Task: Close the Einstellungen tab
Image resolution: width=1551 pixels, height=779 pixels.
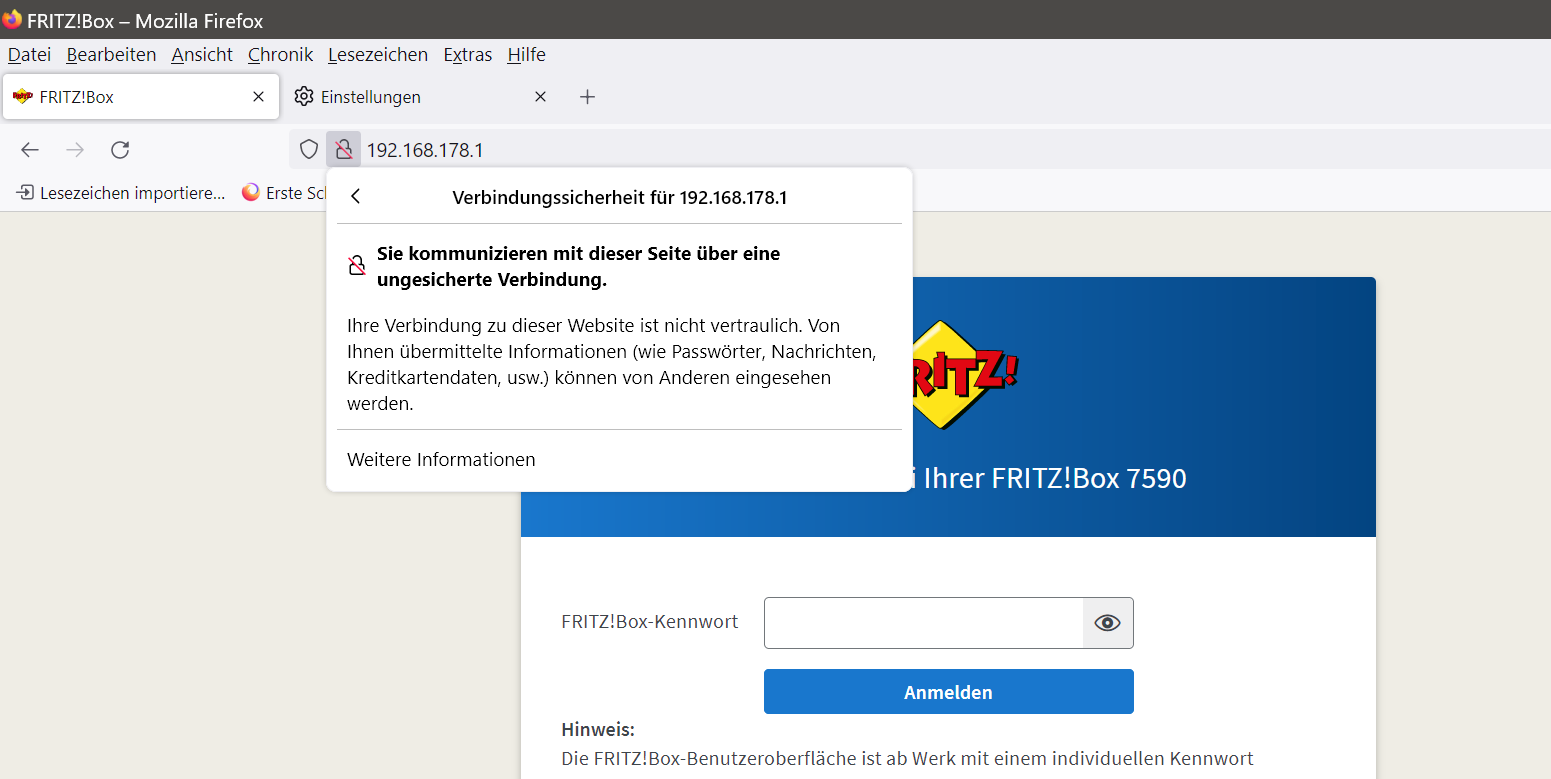Action: click(x=540, y=97)
